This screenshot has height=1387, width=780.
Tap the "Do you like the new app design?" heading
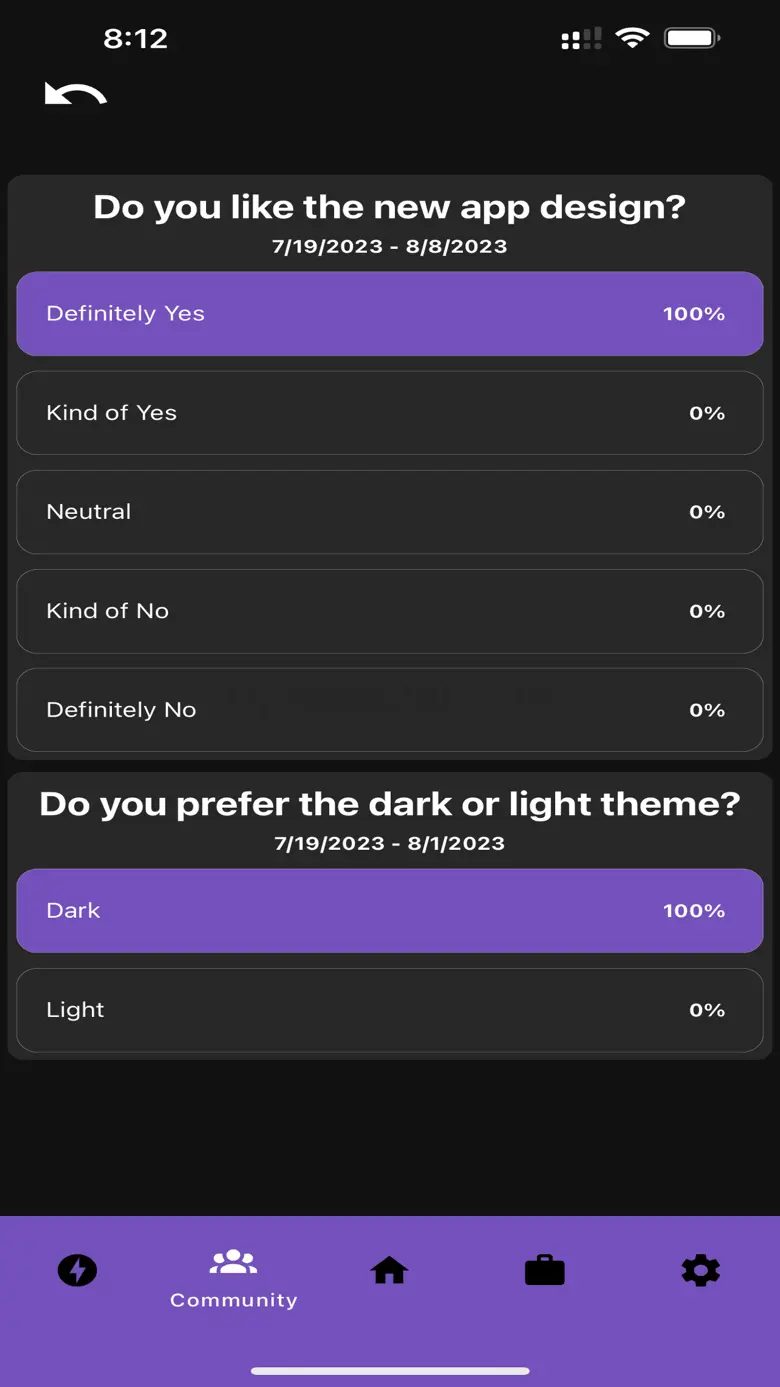(390, 207)
